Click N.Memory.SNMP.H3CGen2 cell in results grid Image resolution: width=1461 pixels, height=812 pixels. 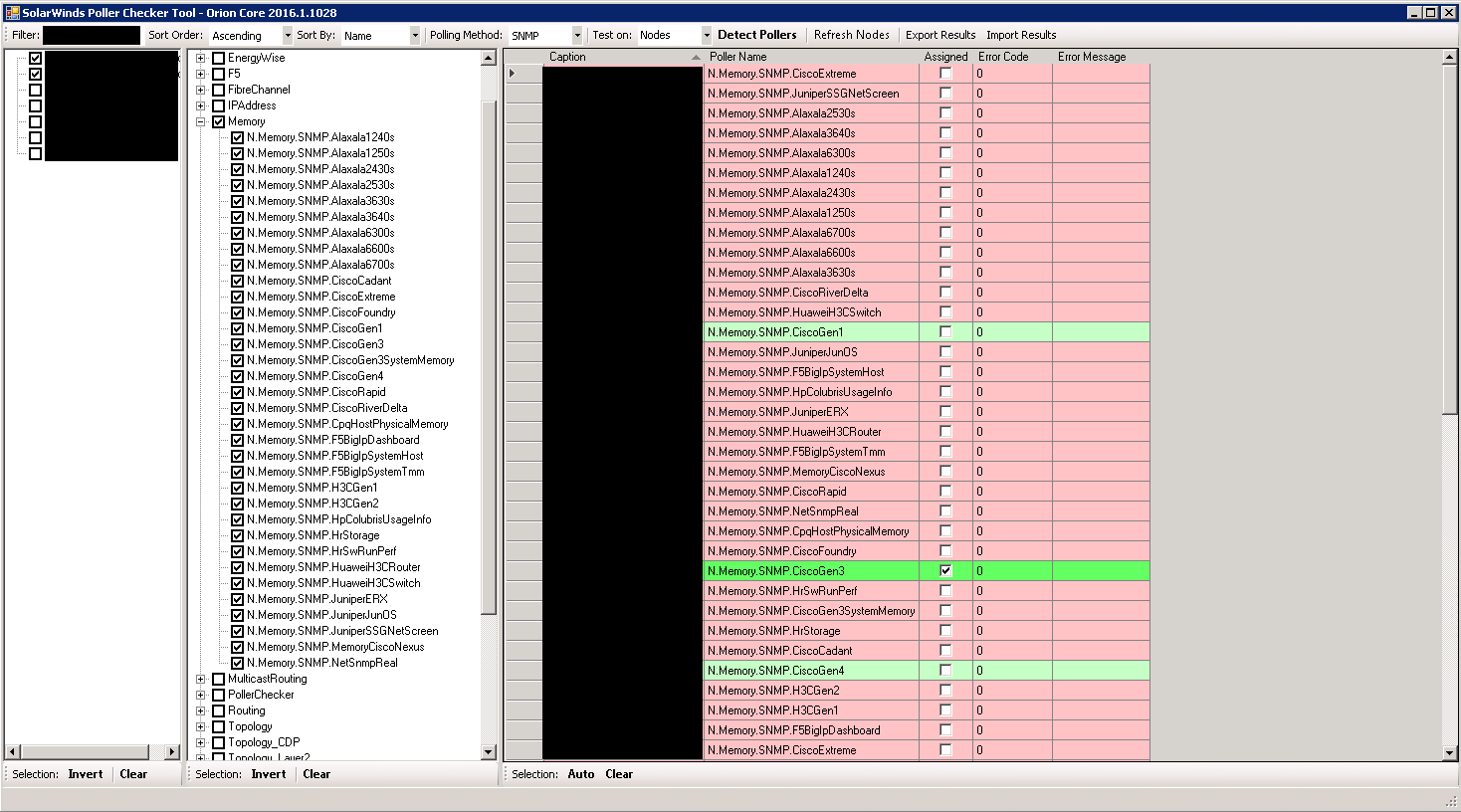coord(811,691)
